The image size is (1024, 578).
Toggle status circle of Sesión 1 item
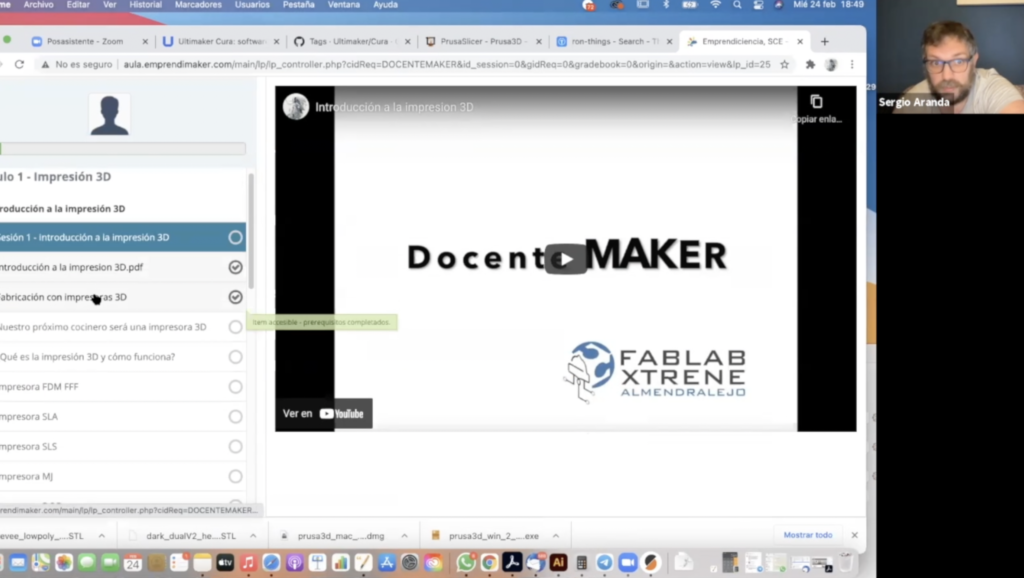tap(235, 237)
